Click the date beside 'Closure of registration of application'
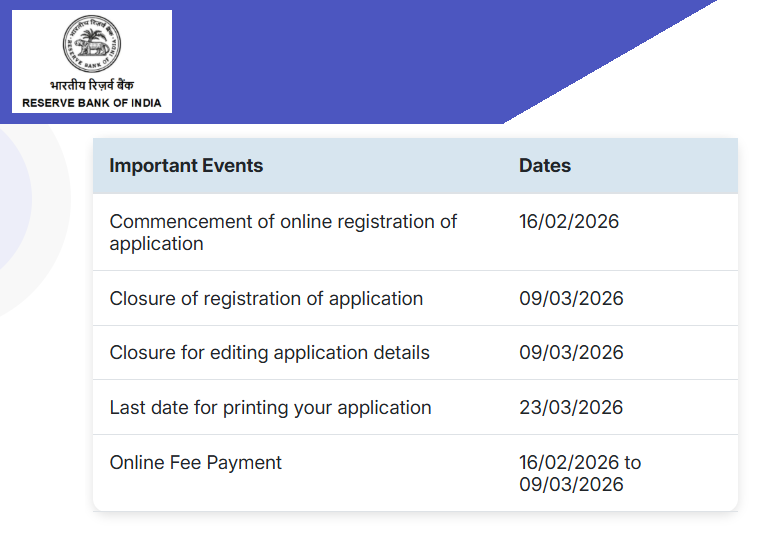758x558 pixels. [571, 298]
